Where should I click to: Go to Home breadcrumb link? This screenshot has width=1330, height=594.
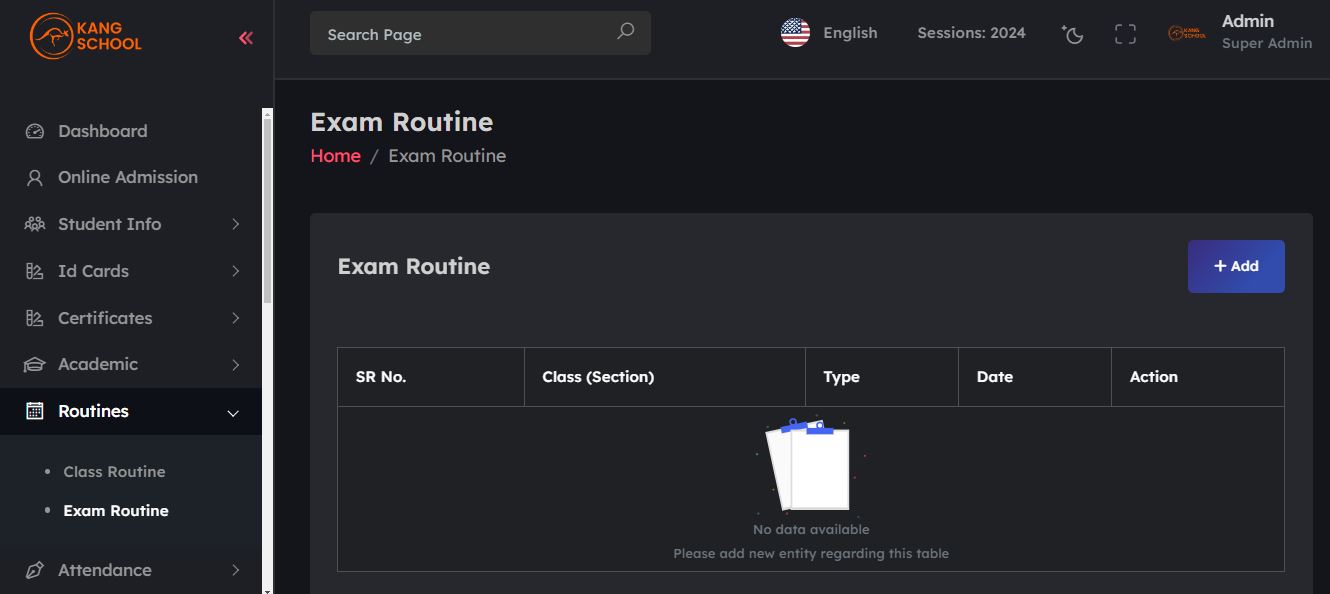coord(335,156)
